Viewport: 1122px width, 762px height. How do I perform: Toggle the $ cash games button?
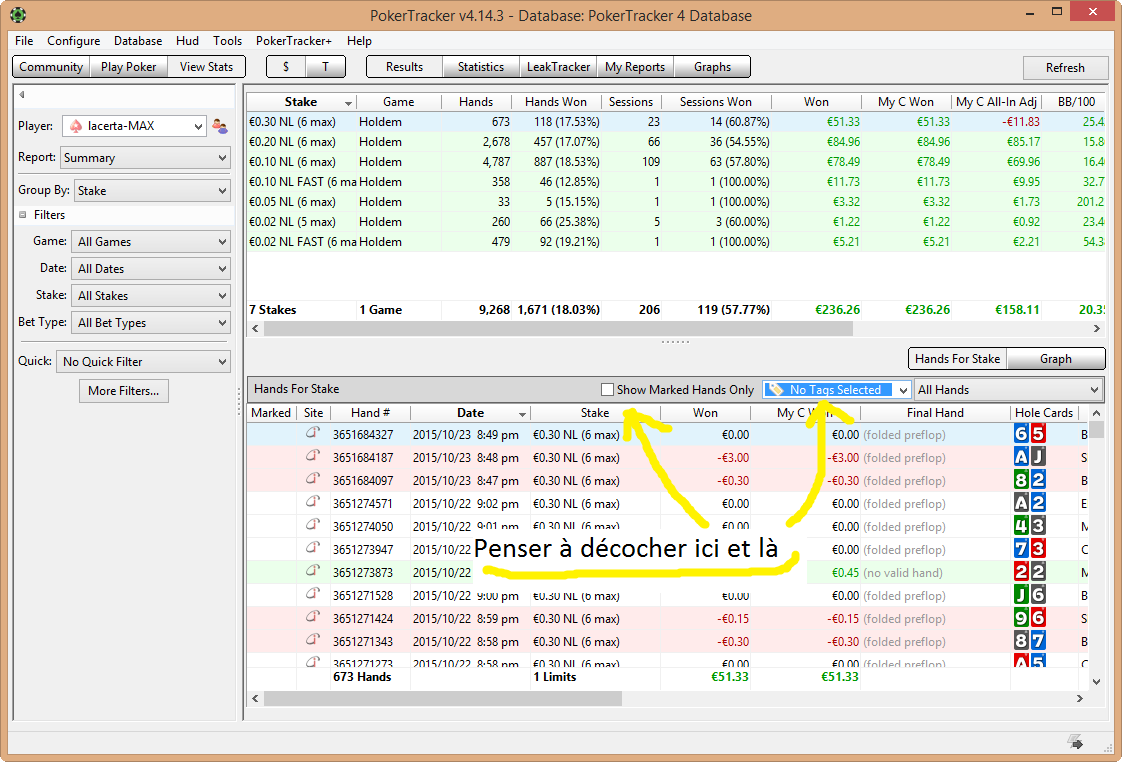(x=286, y=67)
